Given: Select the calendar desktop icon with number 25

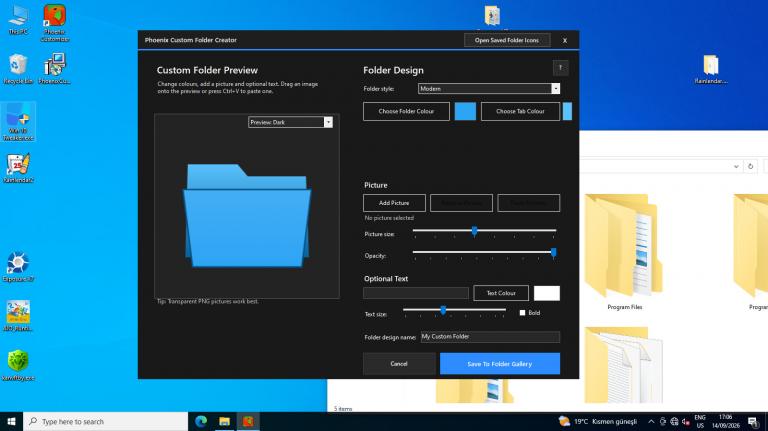Looking at the screenshot, I should (18, 168).
